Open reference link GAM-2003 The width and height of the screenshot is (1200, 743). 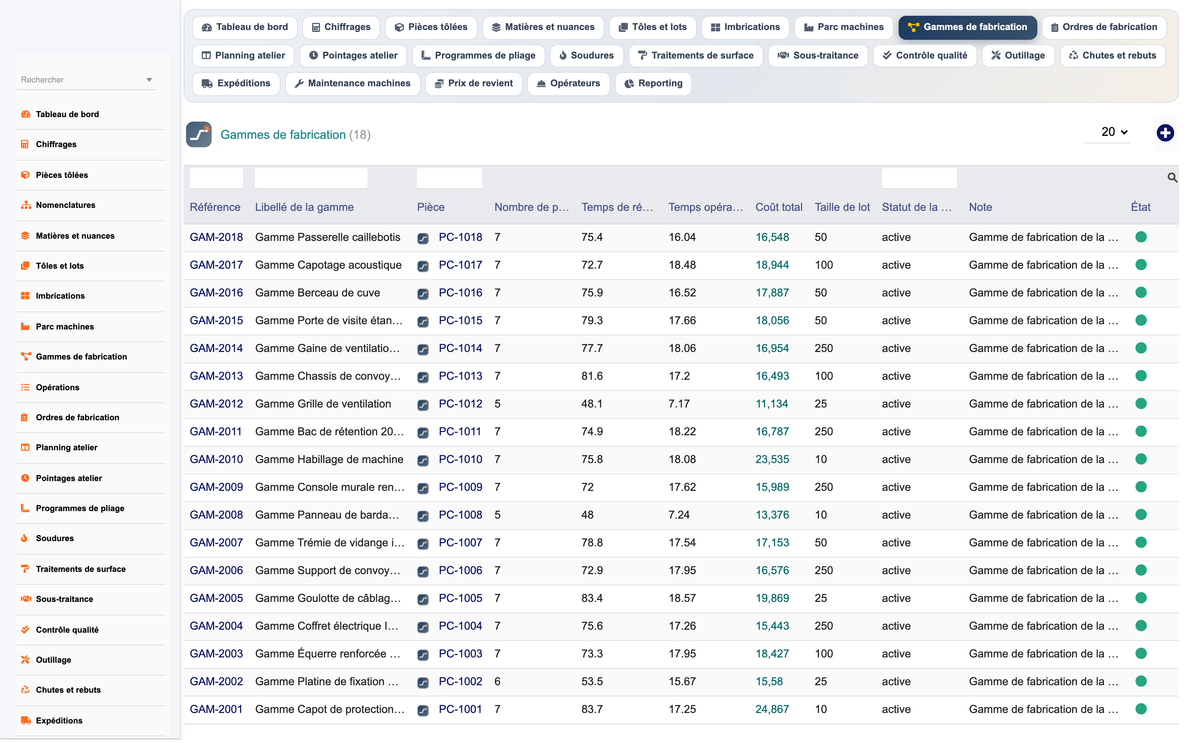(216, 654)
